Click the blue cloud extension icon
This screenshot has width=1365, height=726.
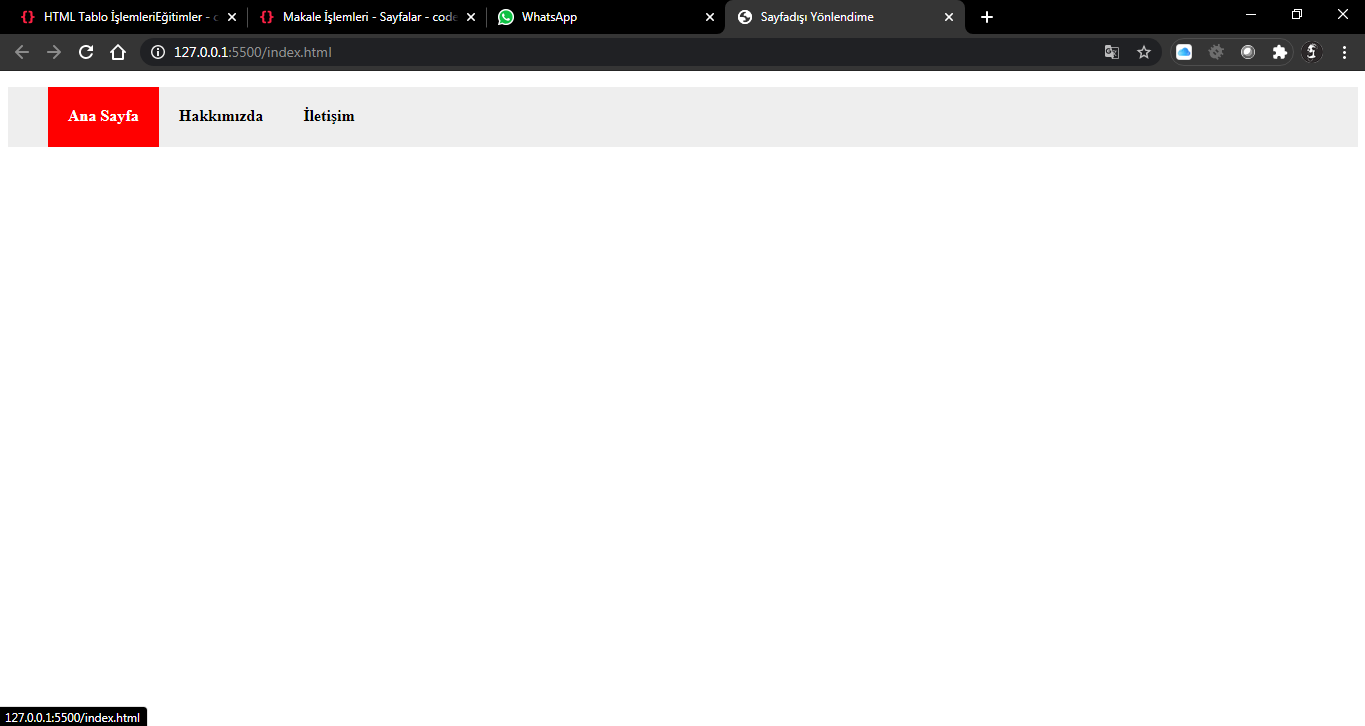pos(1184,52)
